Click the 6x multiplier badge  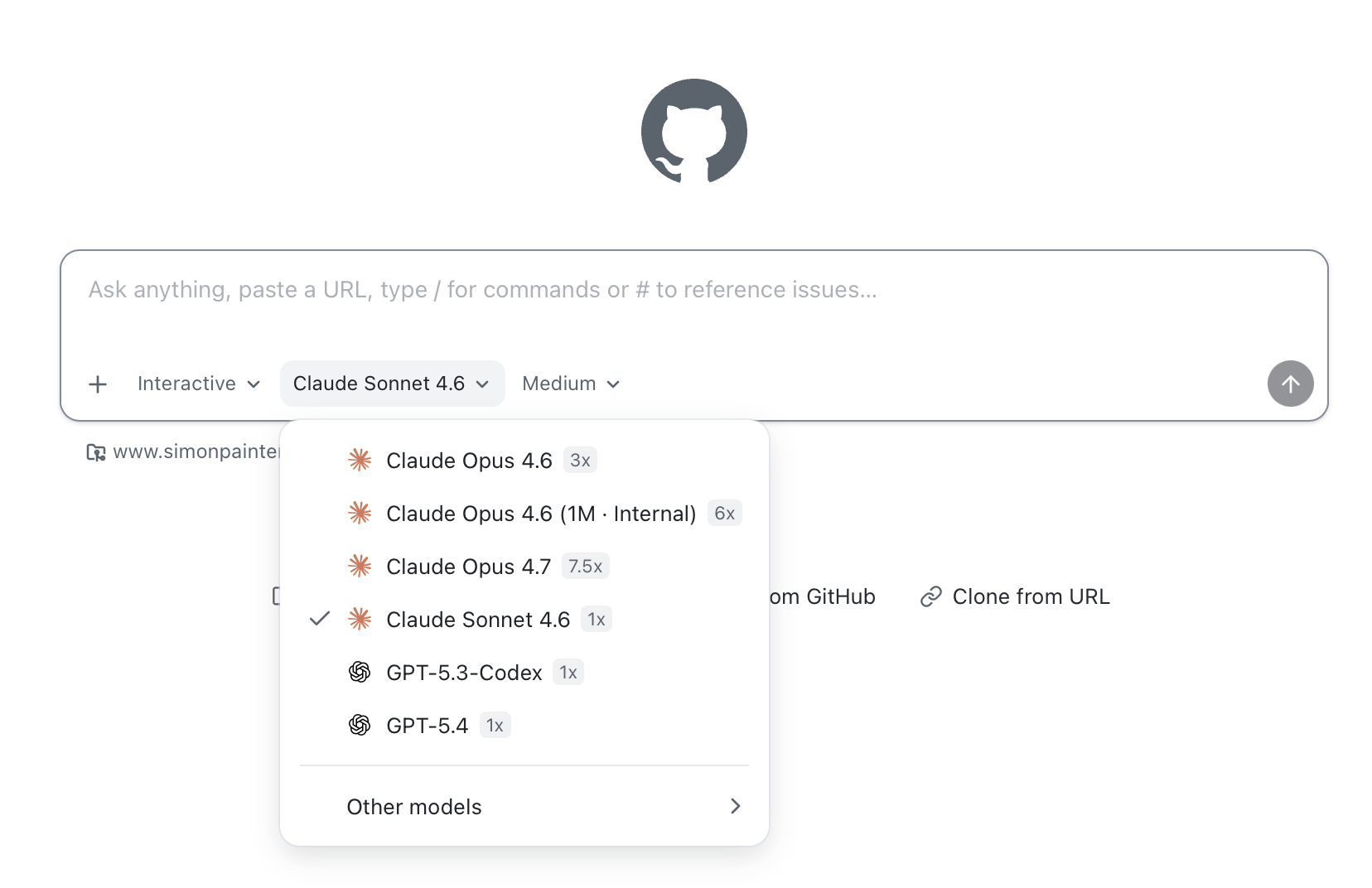[724, 513]
